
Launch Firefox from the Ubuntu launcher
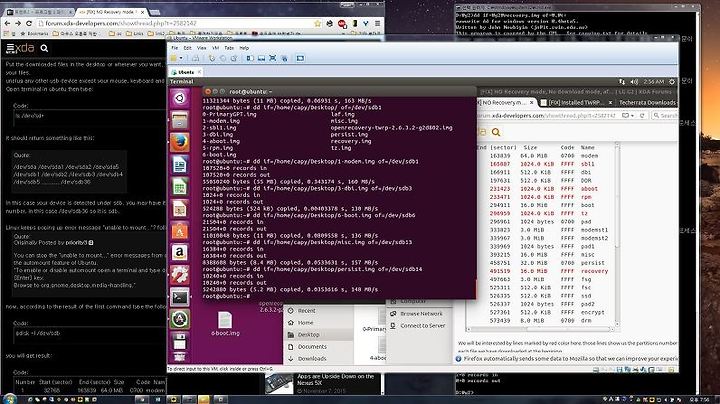pos(180,143)
